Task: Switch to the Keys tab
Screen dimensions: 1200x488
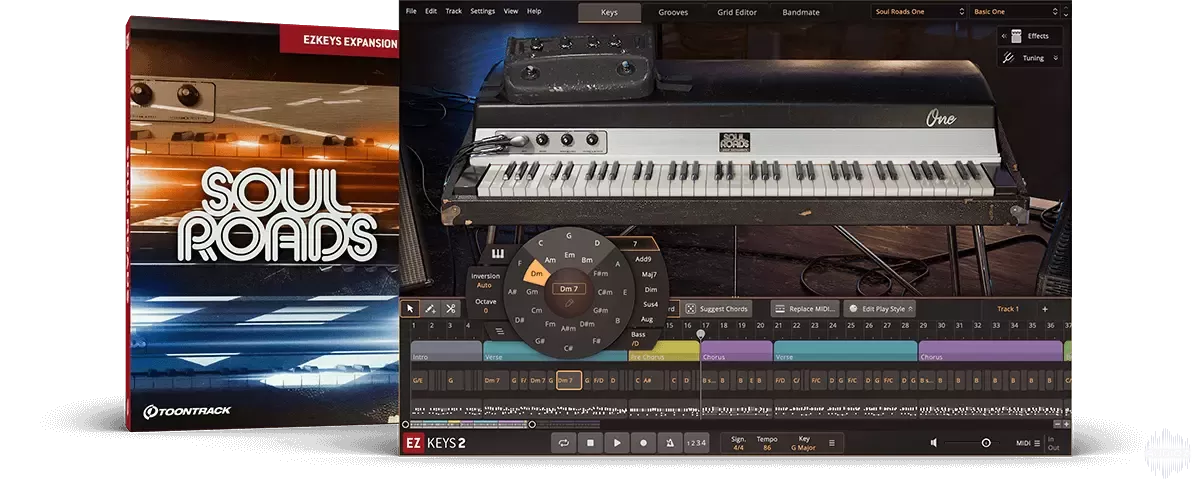Action: tap(608, 12)
